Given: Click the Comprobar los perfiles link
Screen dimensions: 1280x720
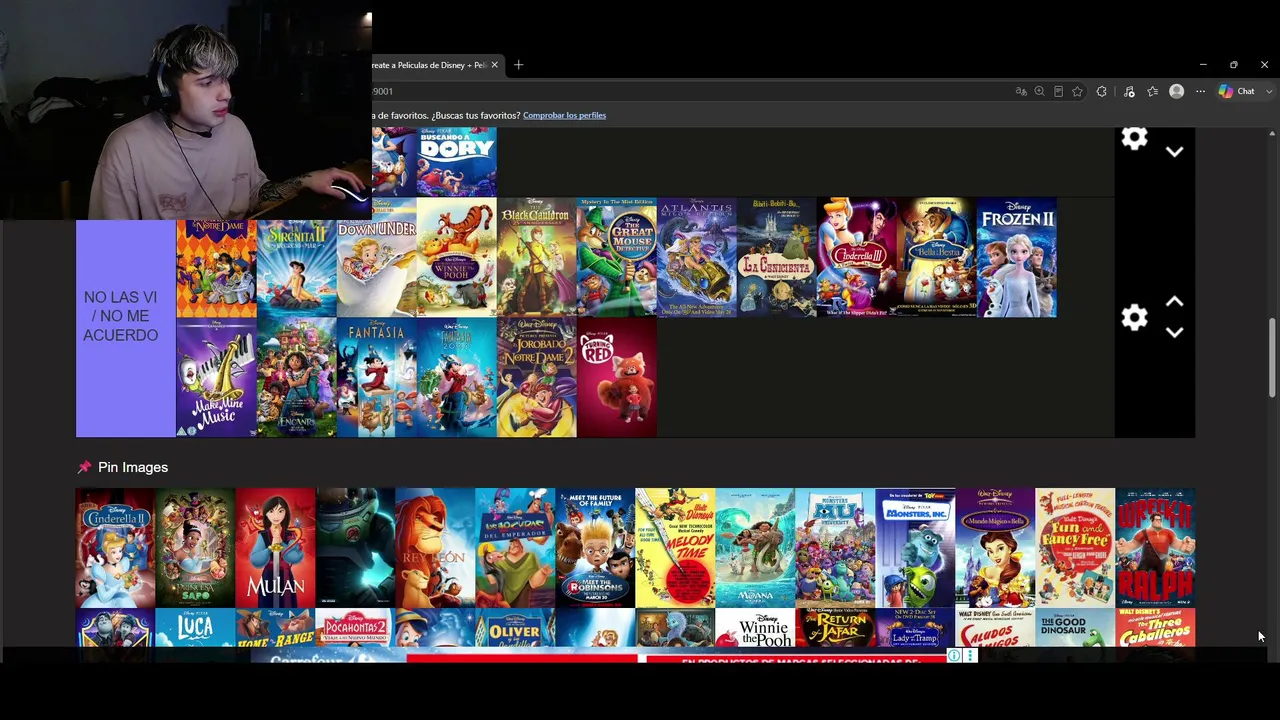Looking at the screenshot, I should (x=564, y=115).
